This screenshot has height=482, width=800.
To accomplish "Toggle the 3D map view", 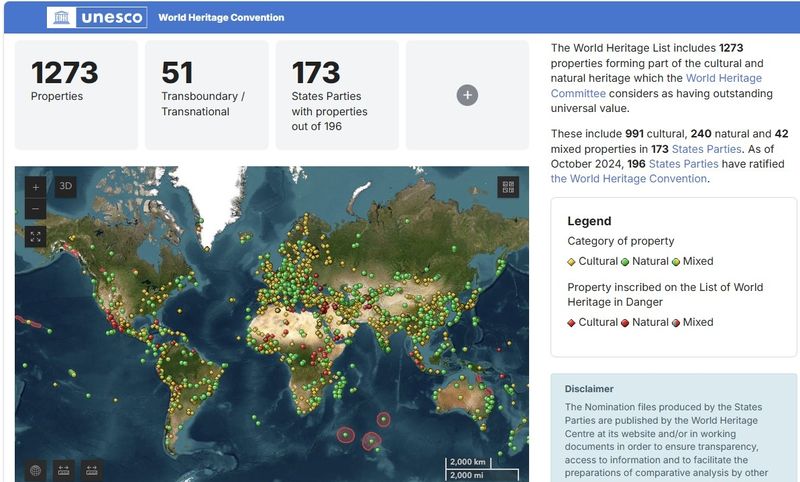I will pyautogui.click(x=65, y=186).
